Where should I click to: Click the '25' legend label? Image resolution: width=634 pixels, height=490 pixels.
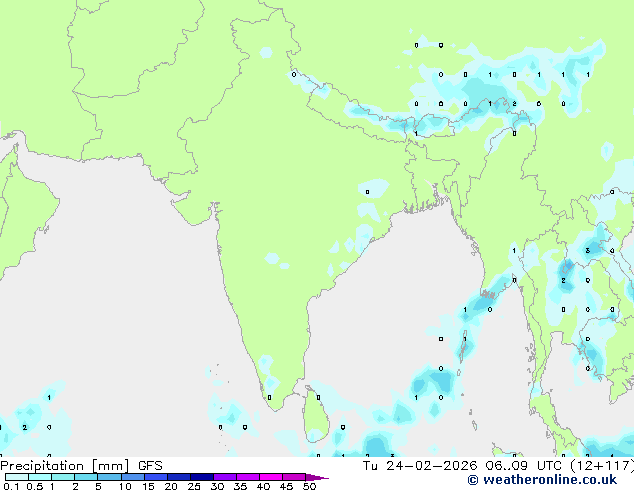coord(194,486)
